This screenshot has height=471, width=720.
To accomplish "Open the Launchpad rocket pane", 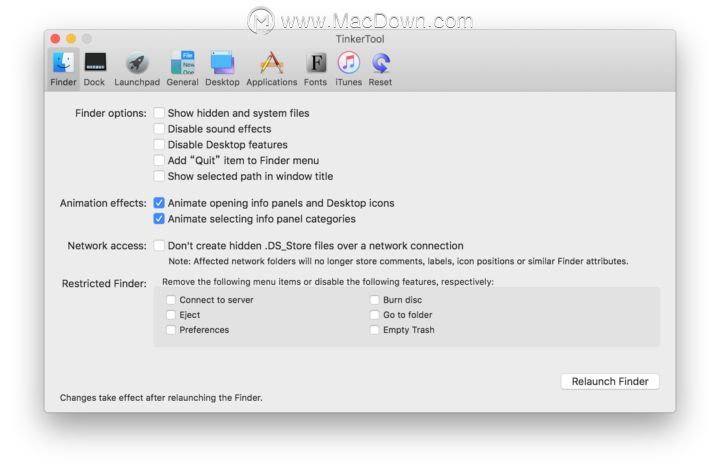I will [137, 69].
